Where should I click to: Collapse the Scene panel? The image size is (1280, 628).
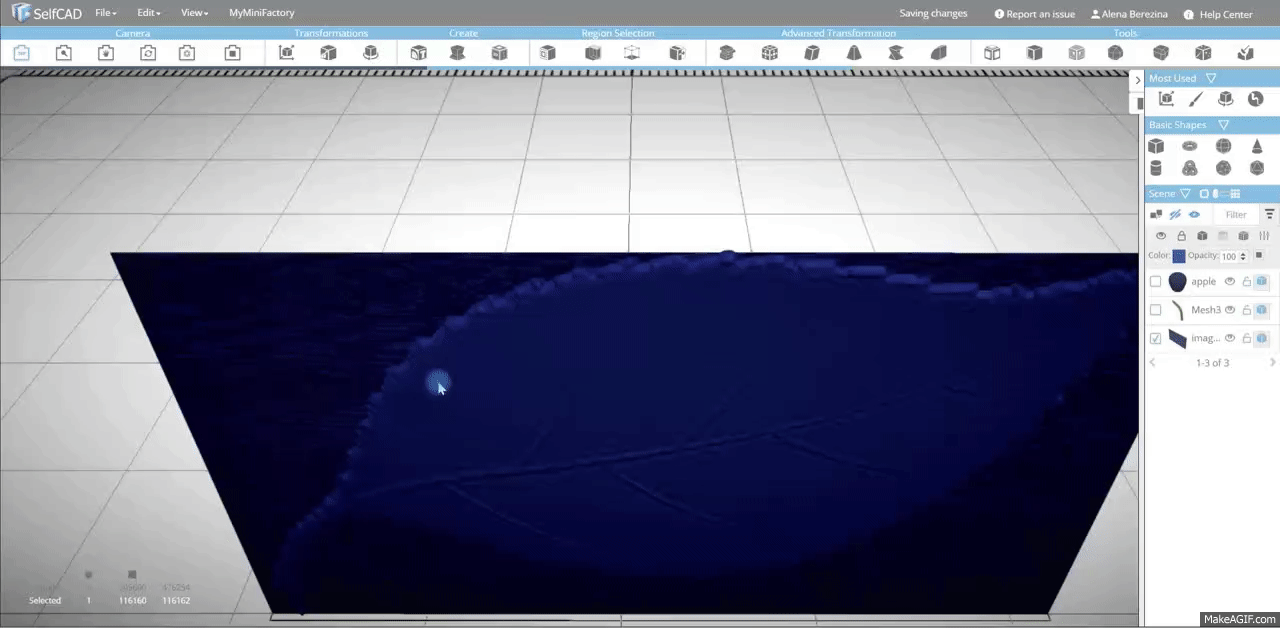(1186, 193)
